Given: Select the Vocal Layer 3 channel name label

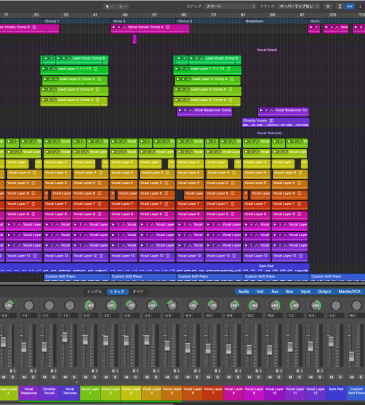Looking at the screenshot, I should pos(131,393).
